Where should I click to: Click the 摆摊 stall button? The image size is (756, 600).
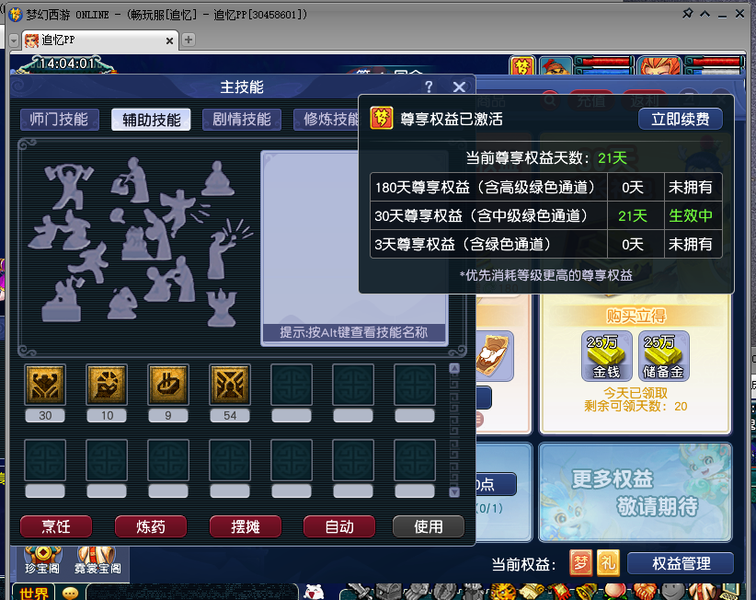245,526
